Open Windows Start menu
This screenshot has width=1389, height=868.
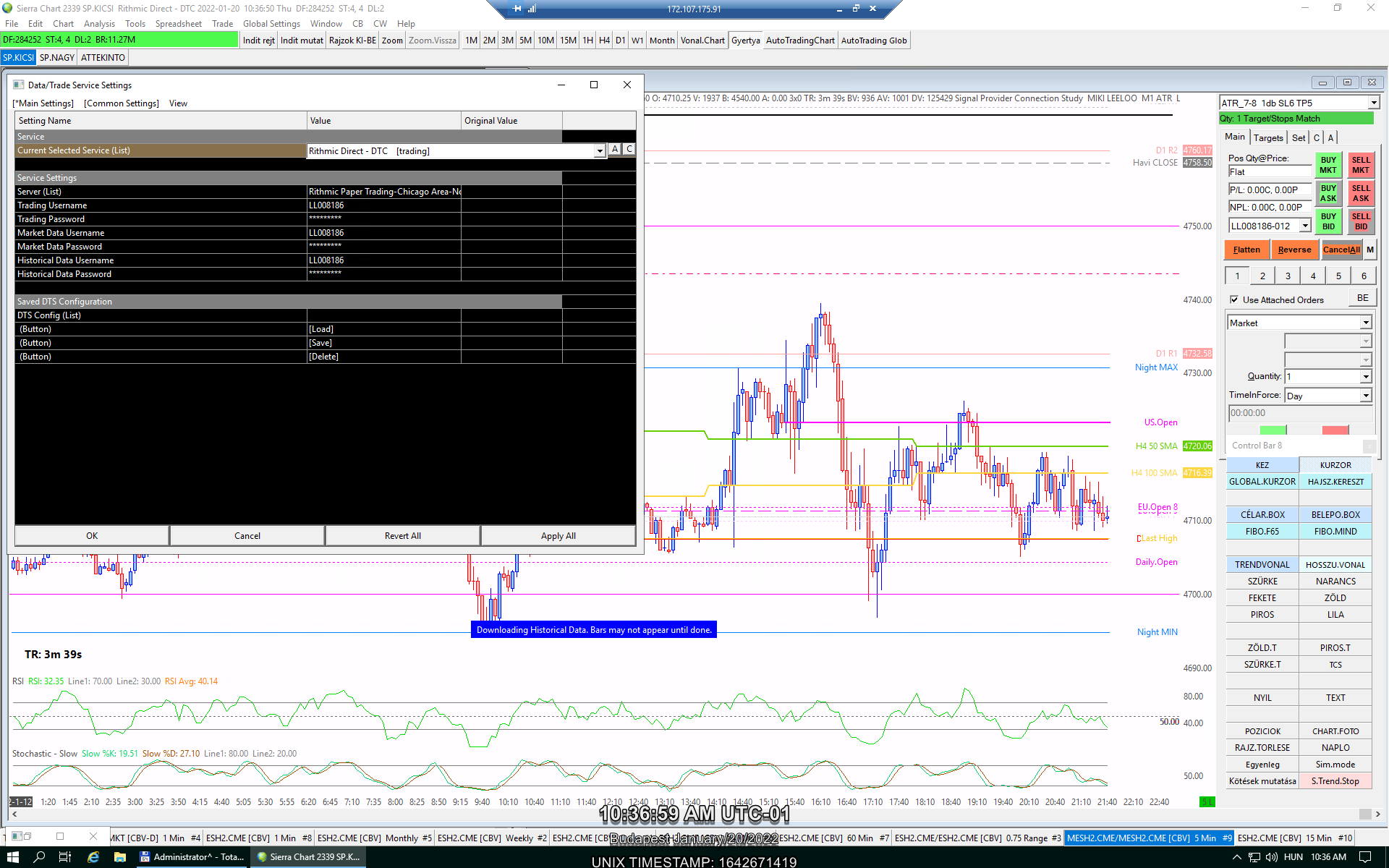pyautogui.click(x=12, y=857)
